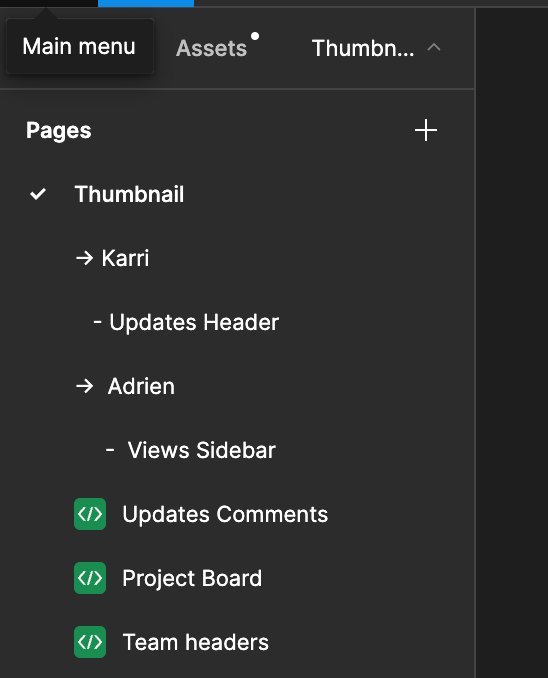Click green code icon beside Team headers
The height and width of the screenshot is (678, 548).
(x=90, y=642)
